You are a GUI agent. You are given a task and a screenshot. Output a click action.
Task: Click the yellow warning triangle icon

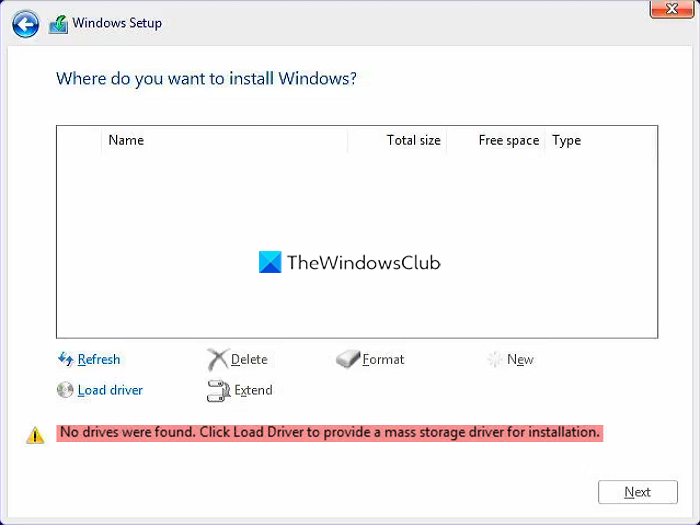35,435
